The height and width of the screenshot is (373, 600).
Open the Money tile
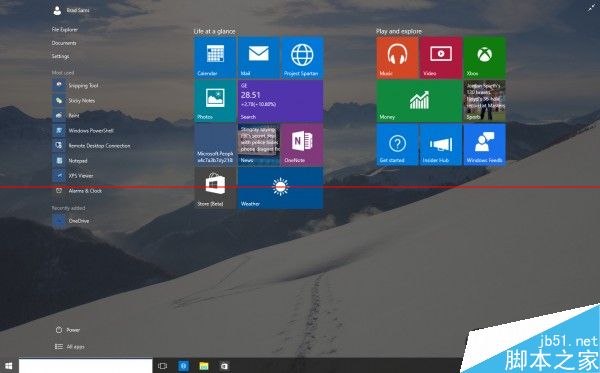419,101
